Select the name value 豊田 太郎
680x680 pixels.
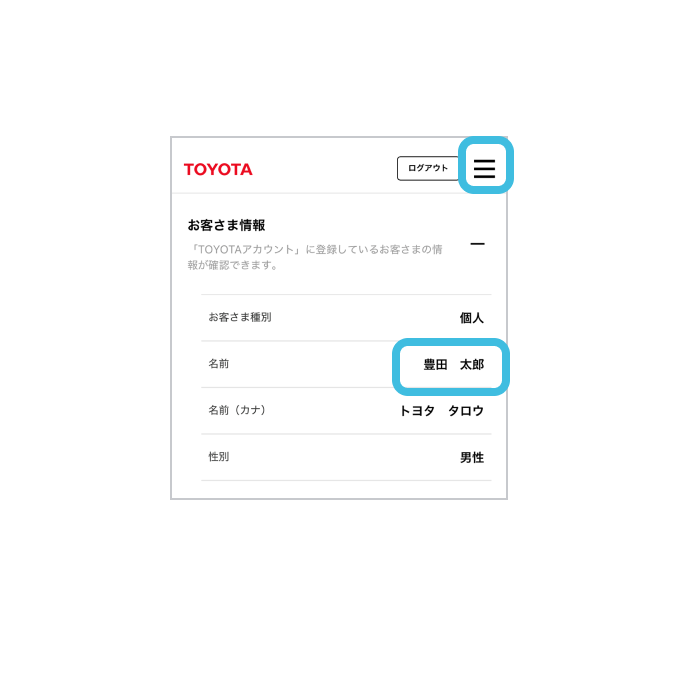(454, 364)
